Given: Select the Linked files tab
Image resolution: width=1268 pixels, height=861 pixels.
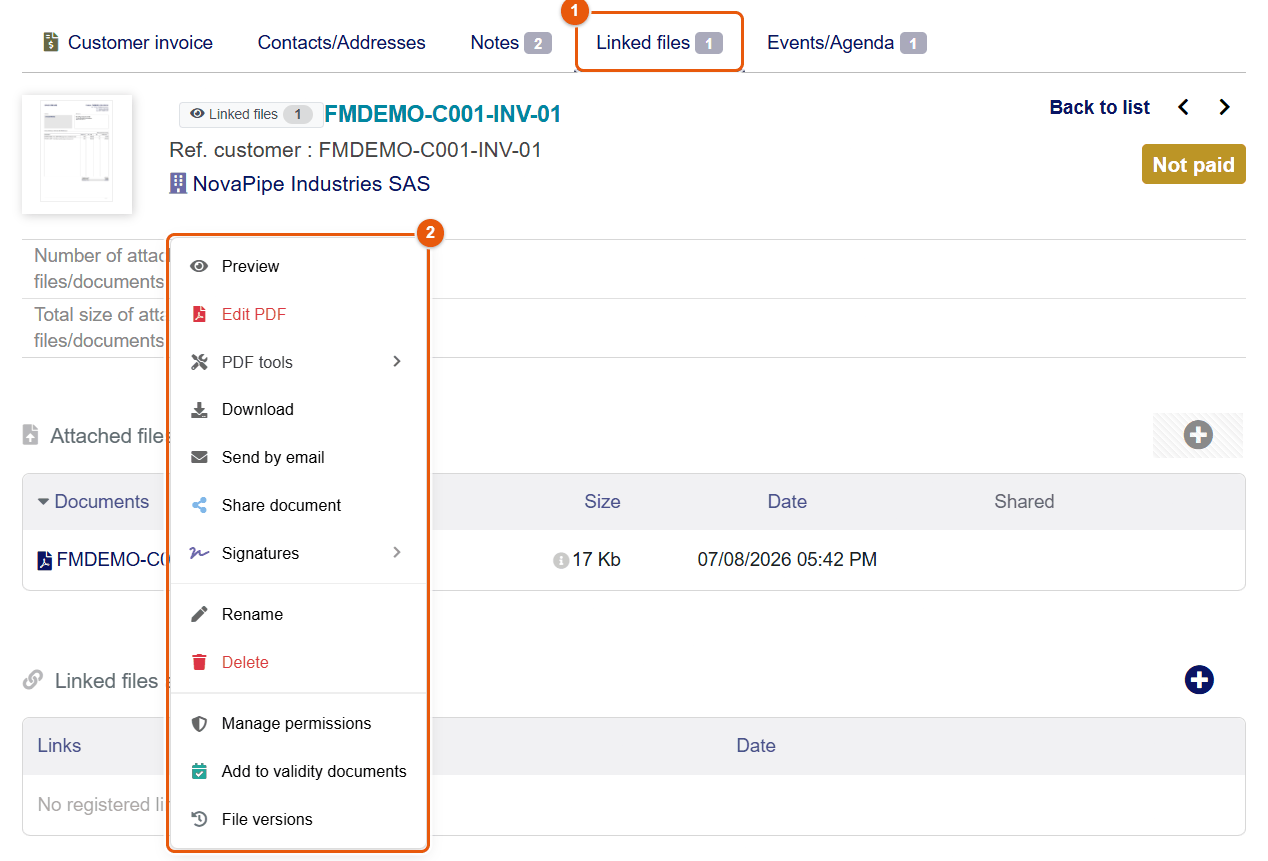Looking at the screenshot, I should pyautogui.click(x=660, y=42).
